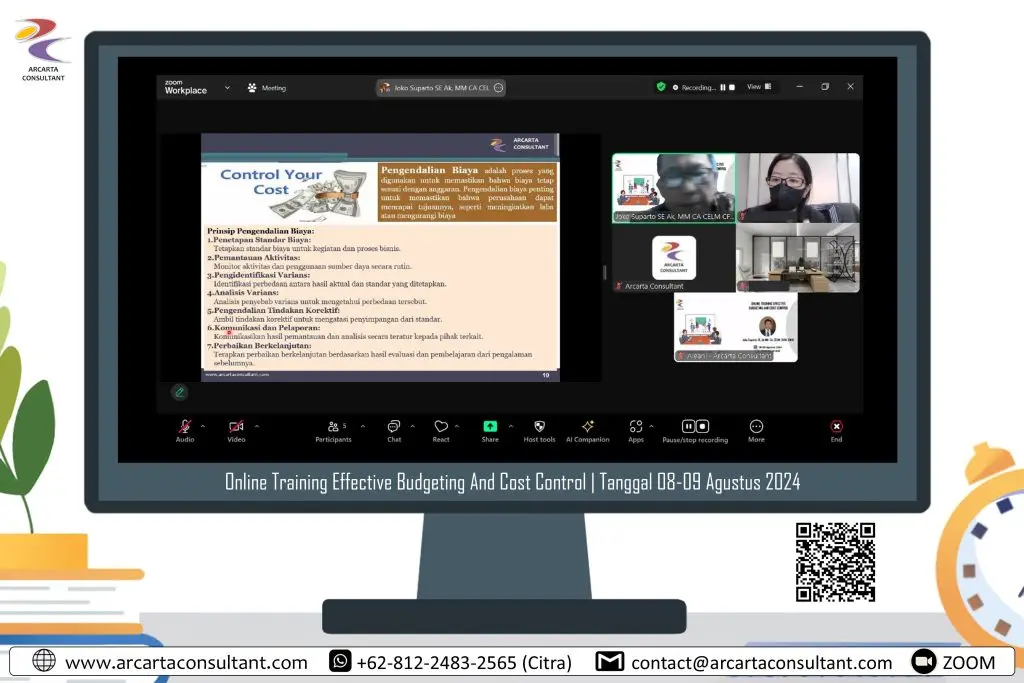Click the green annotation pencil button

pos(179,392)
